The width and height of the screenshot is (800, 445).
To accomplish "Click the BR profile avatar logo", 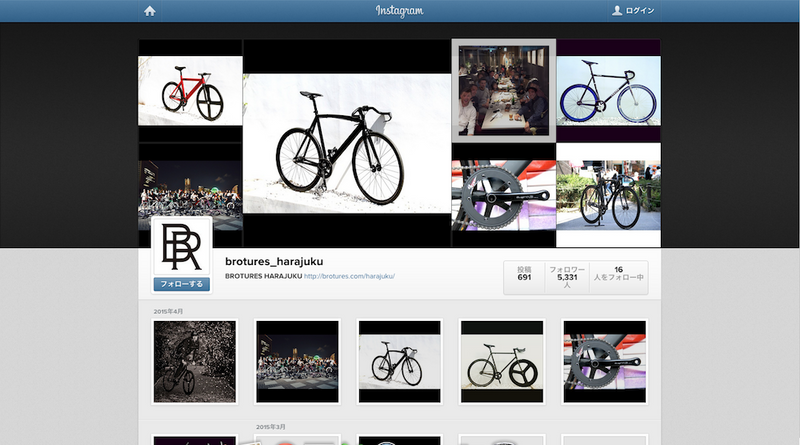I will [181, 248].
